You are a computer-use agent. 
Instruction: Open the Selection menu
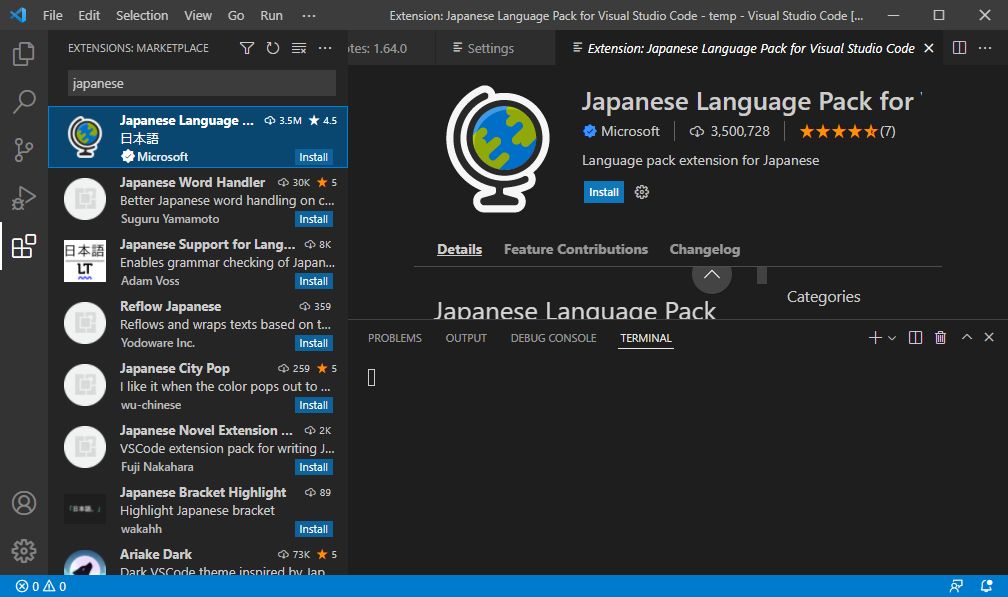point(142,15)
